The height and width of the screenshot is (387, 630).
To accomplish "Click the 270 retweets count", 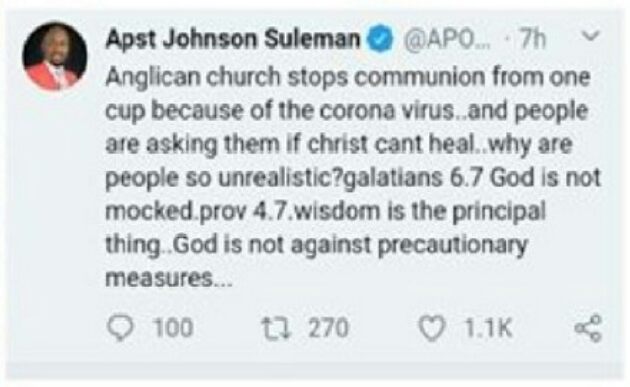I will (x=328, y=328).
